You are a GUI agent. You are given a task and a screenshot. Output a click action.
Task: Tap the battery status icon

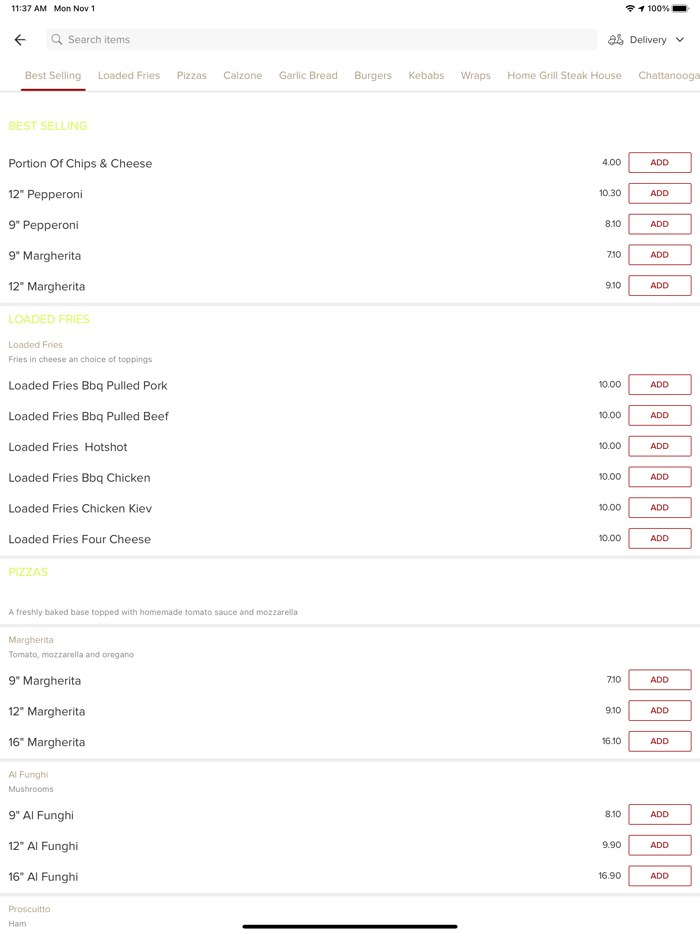coord(680,9)
